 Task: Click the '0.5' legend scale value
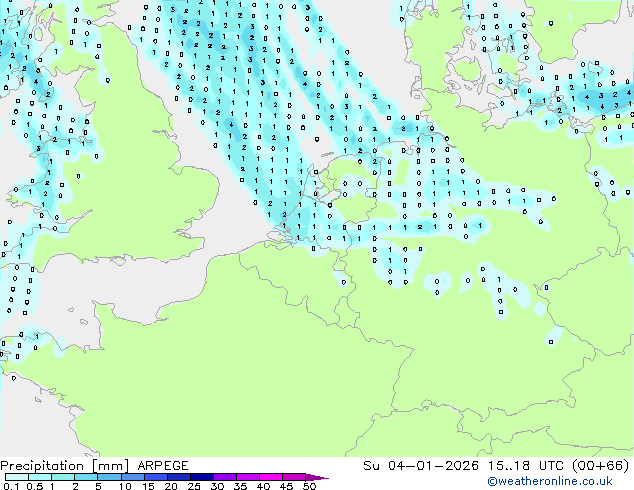tap(35, 486)
